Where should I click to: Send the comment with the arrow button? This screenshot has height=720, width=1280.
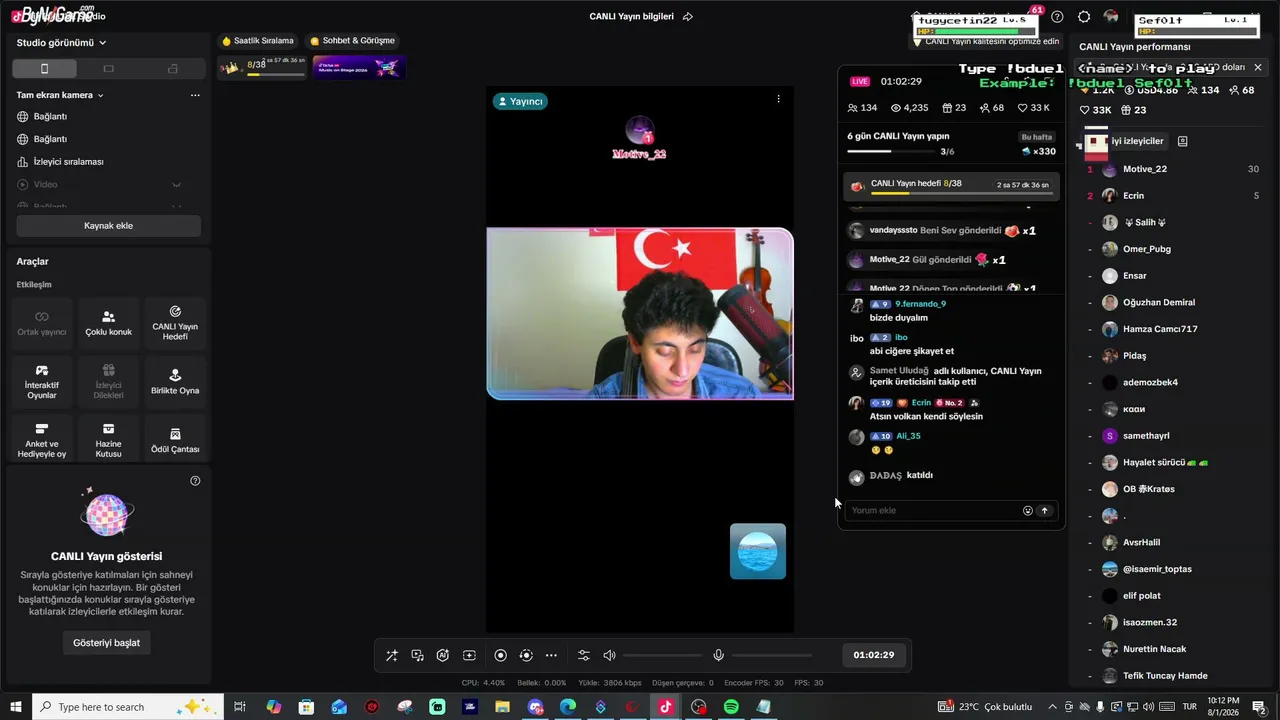[1045, 511]
